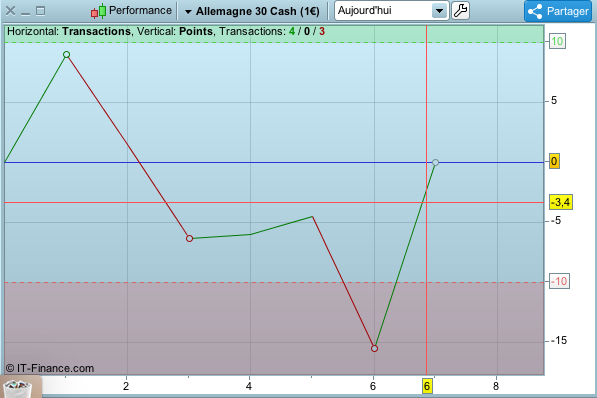
Task: Select the red low marker at transaction 6
Action: (x=374, y=348)
